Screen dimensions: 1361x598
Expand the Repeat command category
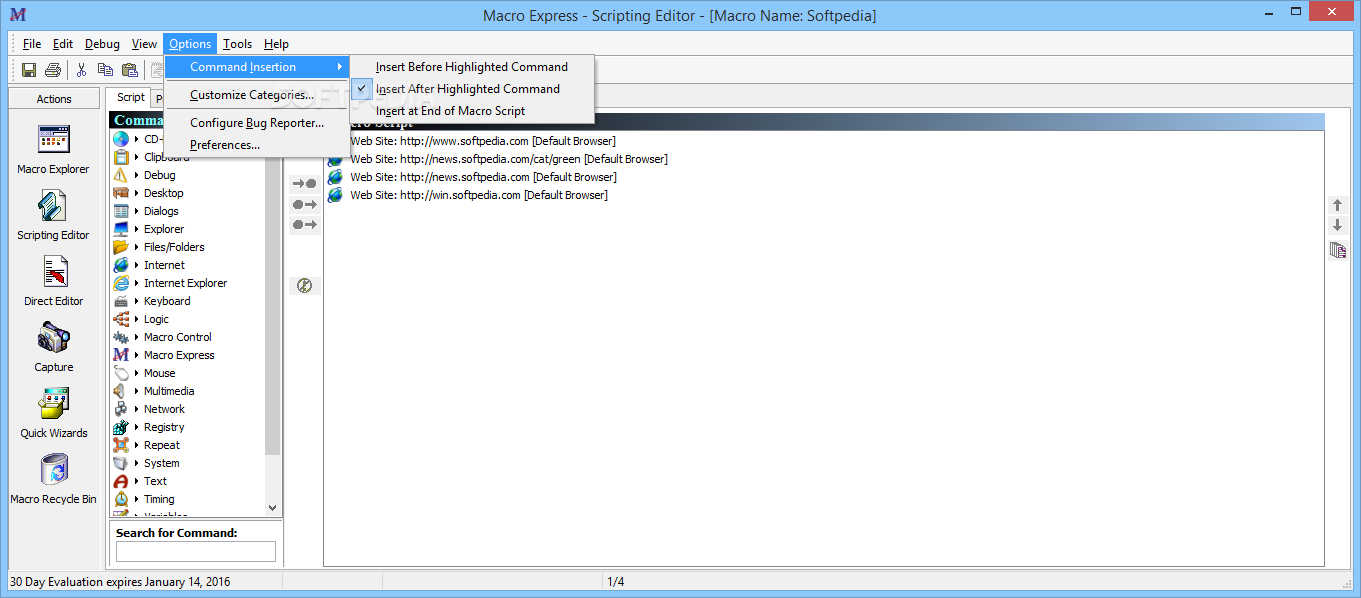137,445
